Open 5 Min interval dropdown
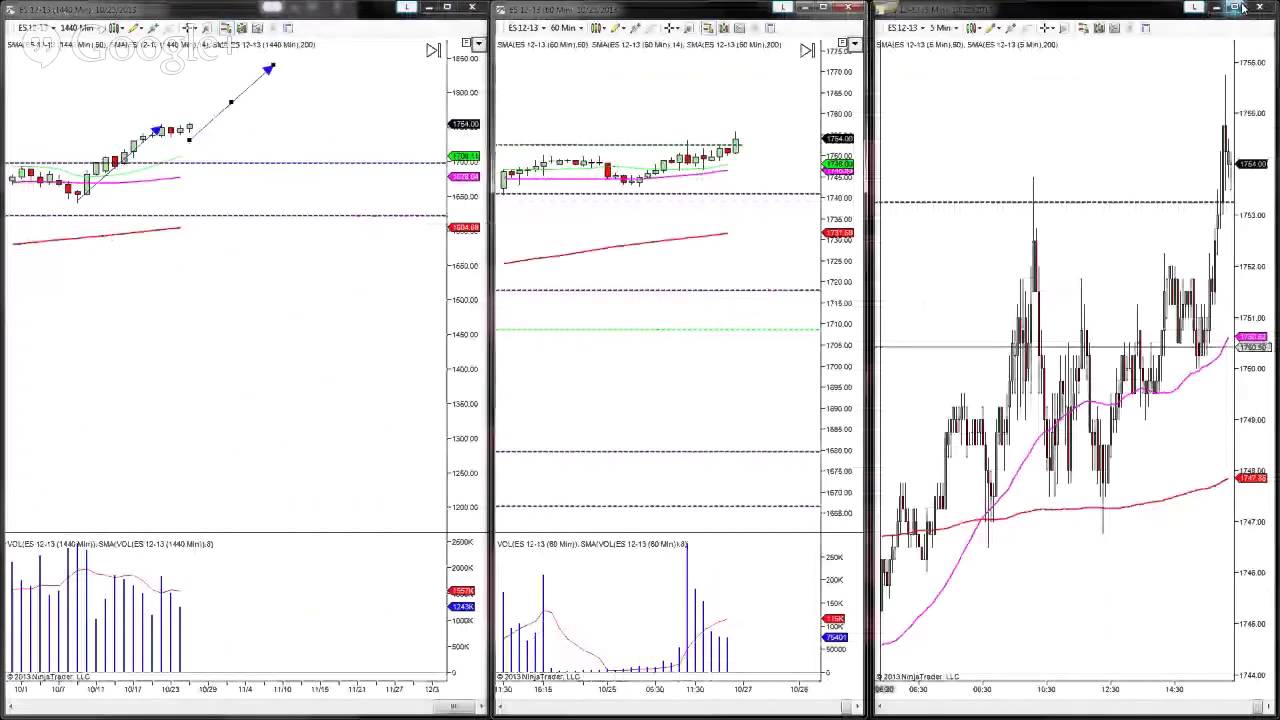The height and width of the screenshot is (720, 1280). (x=944, y=28)
